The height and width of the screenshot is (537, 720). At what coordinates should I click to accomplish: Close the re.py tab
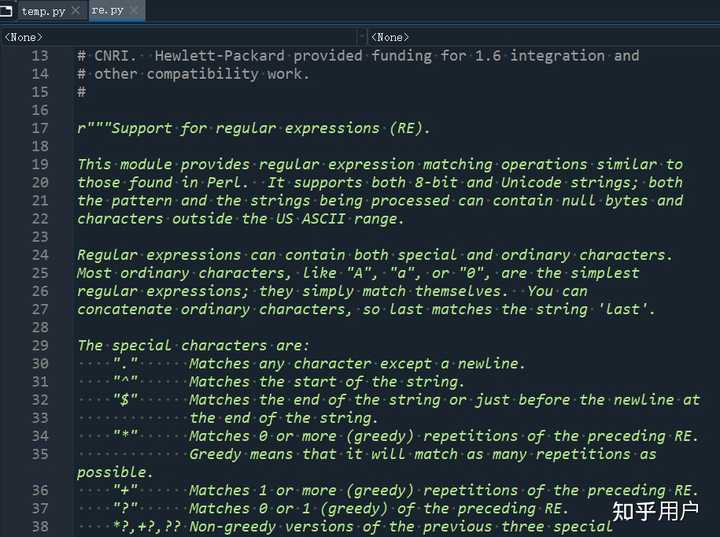(135, 11)
